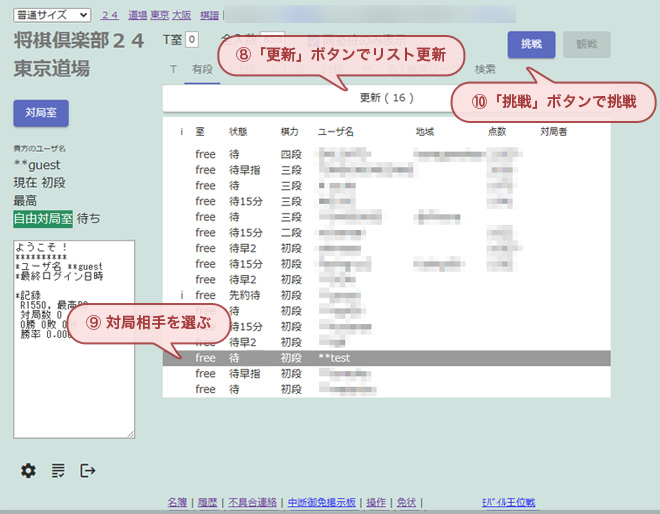Open the 大阪 dojo link

coord(181,15)
